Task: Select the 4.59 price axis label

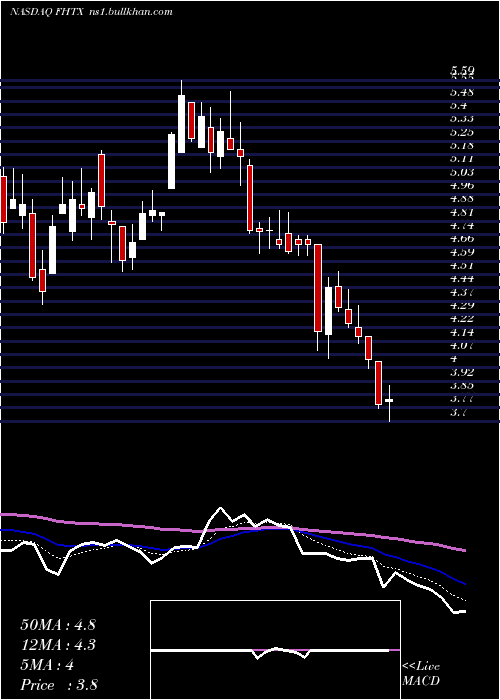Action: click(462, 252)
